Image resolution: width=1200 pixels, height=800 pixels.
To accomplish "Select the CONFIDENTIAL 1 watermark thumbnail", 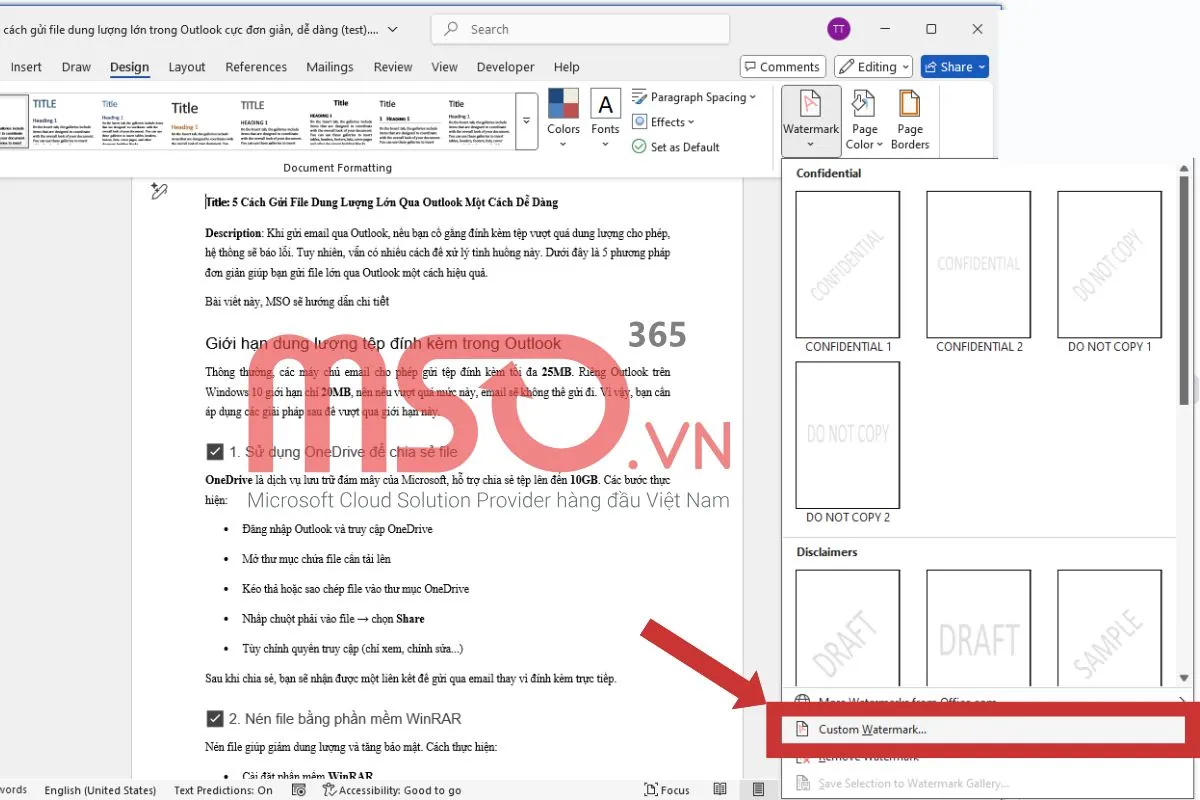I will click(x=847, y=264).
